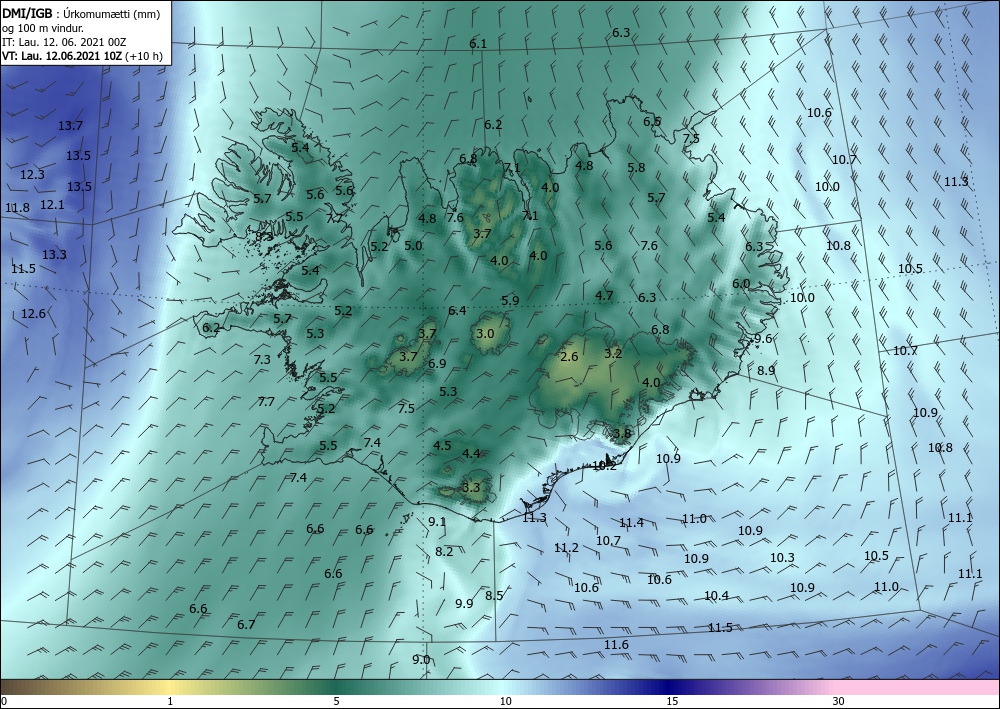
Task: Click the 4.5 value in south Iceland
Action: click(442, 446)
